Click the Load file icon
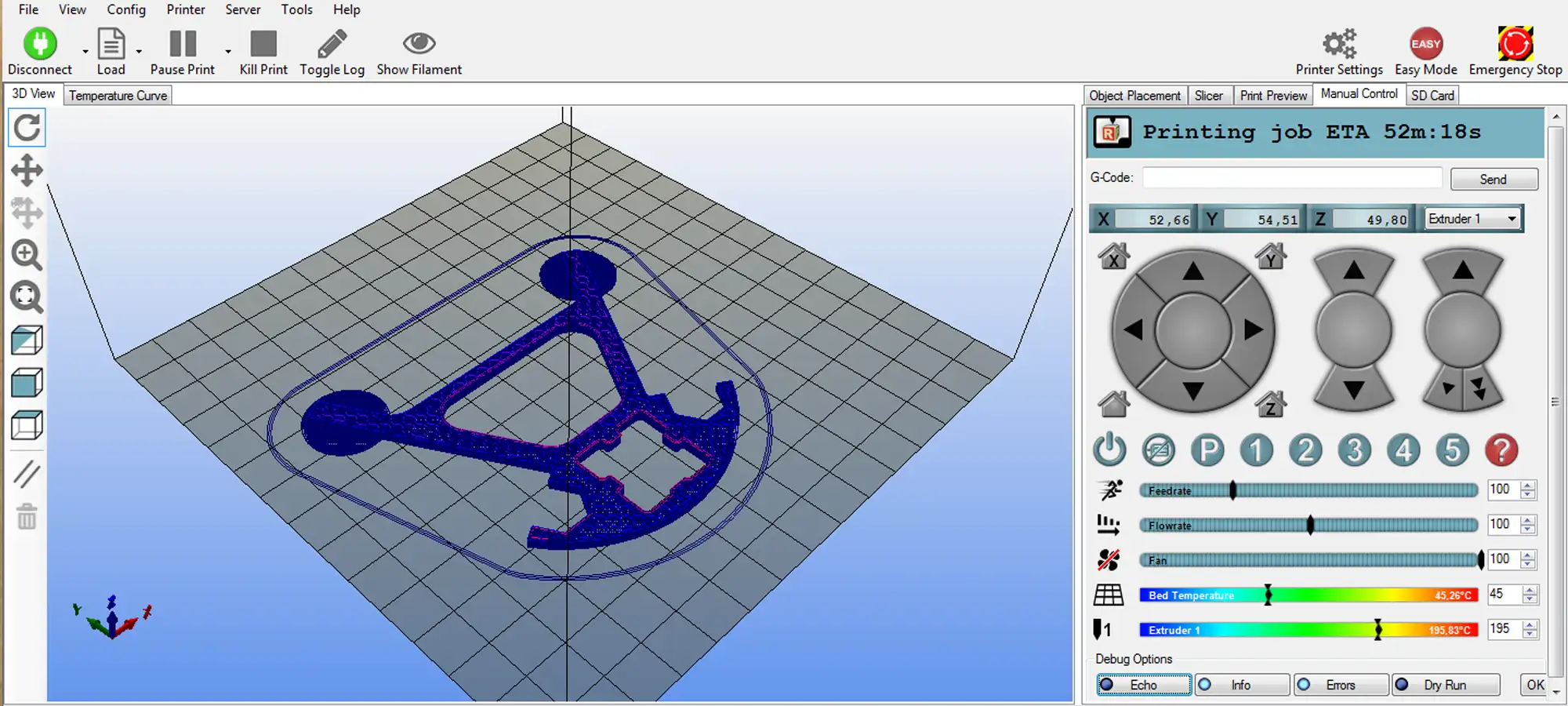1568x706 pixels. point(111,44)
